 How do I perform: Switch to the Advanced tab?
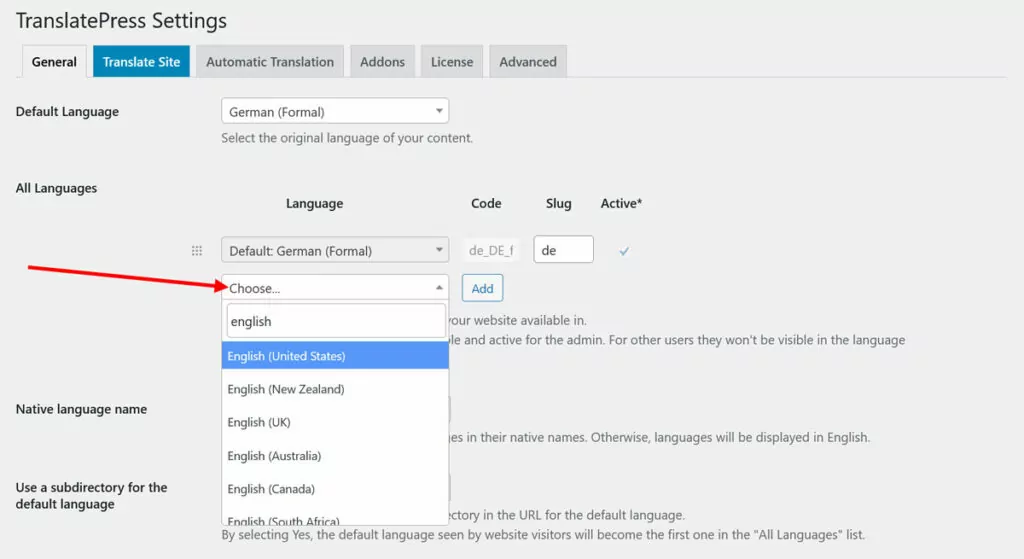click(528, 62)
